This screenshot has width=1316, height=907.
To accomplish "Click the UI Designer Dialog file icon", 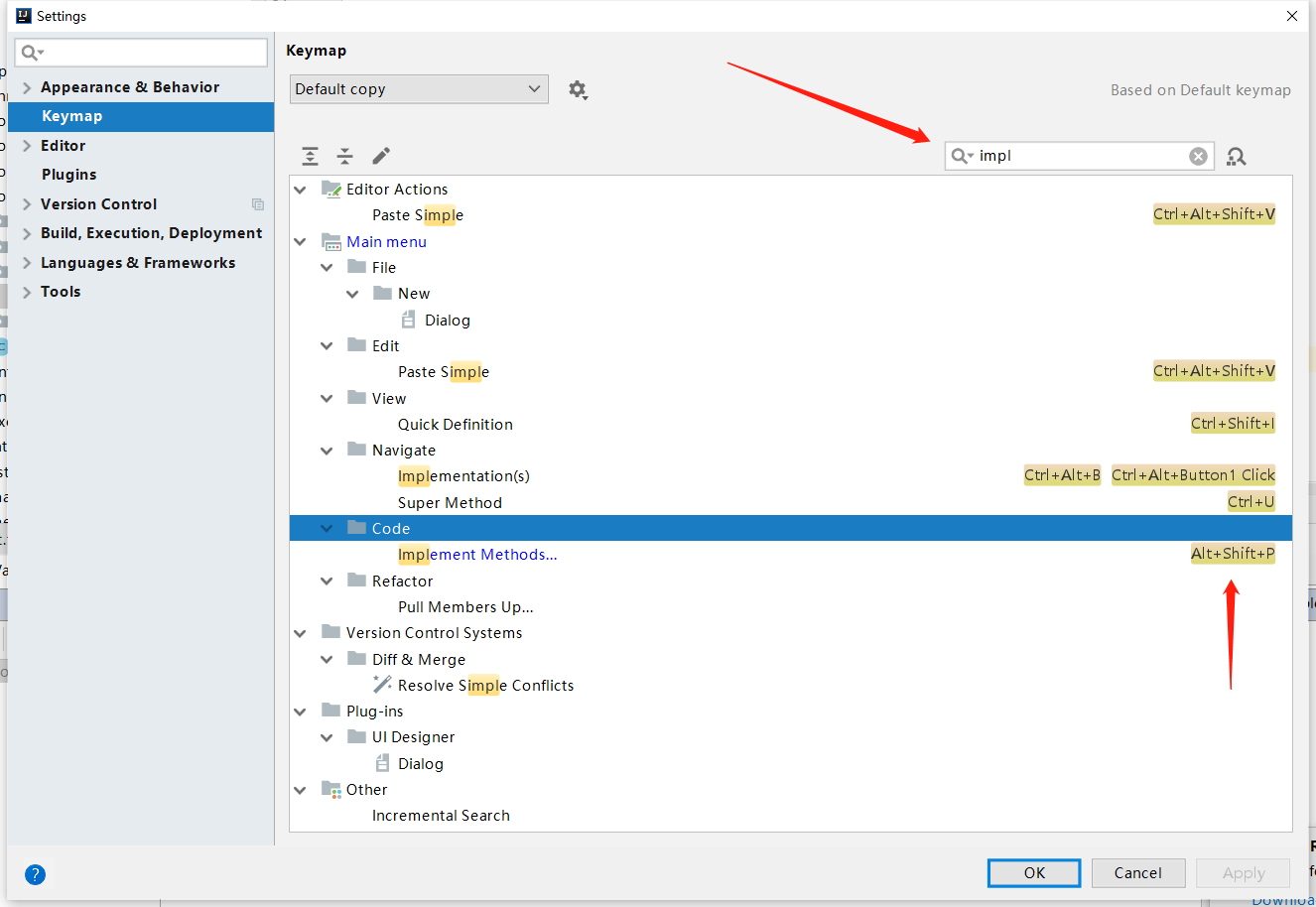I will [382, 763].
